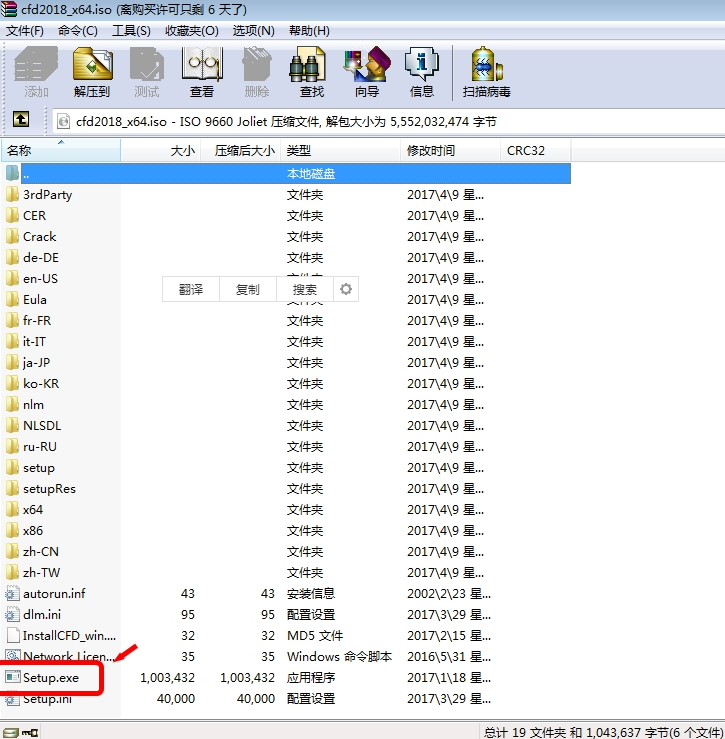Select the setup folder row
The height and width of the screenshot is (739, 725).
tap(286, 468)
